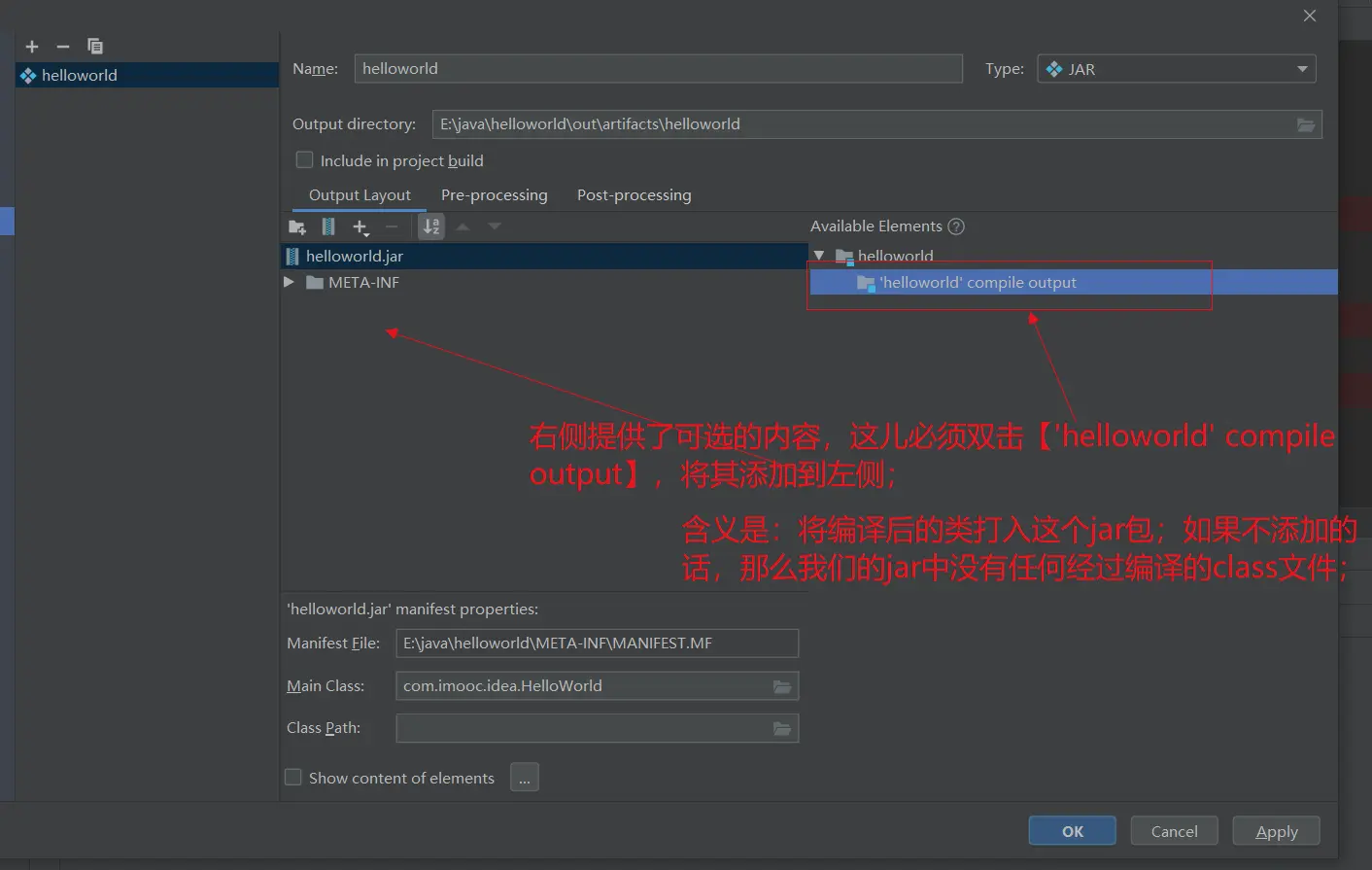1372x870 pixels.
Task: Collapse the helloworld module in Available Elements
Action: tap(819, 256)
